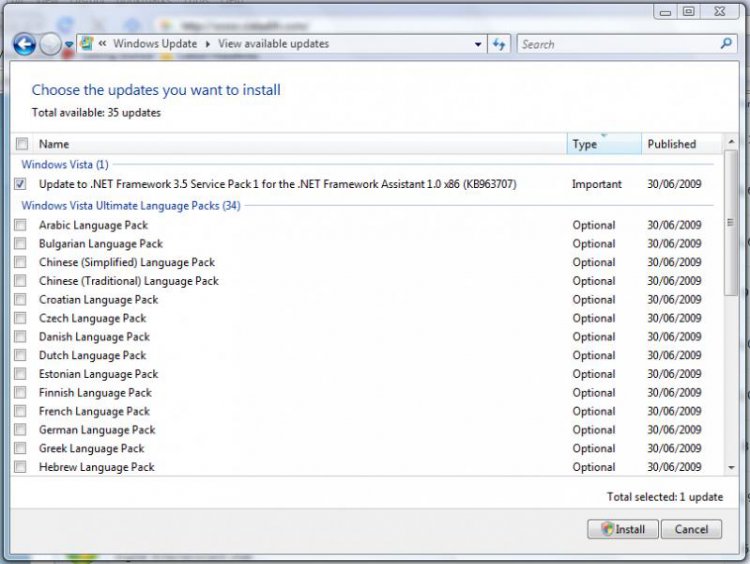Click the German Language Pack row text
This screenshot has height=564, width=750.
tap(97, 430)
